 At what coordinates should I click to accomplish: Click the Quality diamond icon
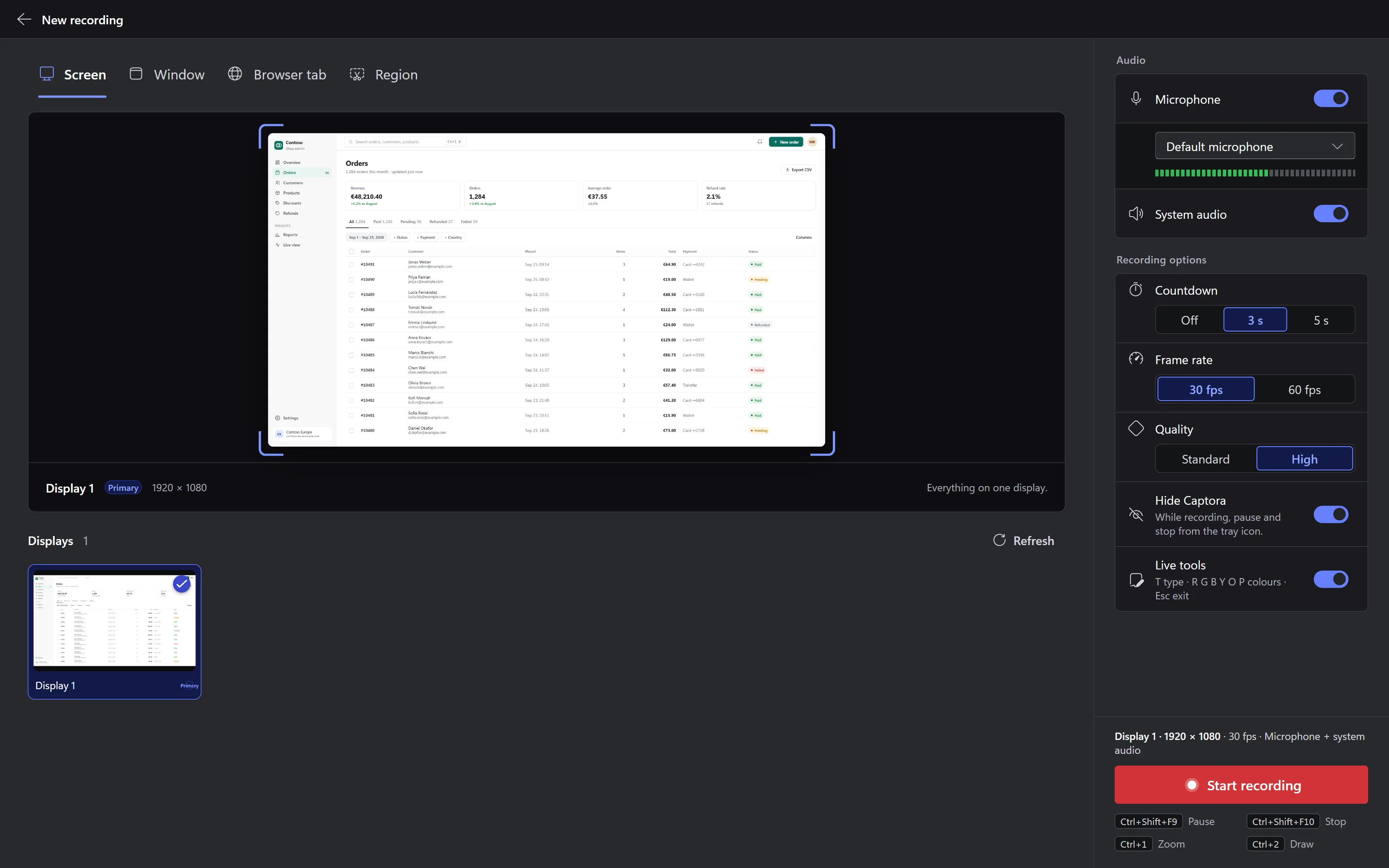[1136, 429]
